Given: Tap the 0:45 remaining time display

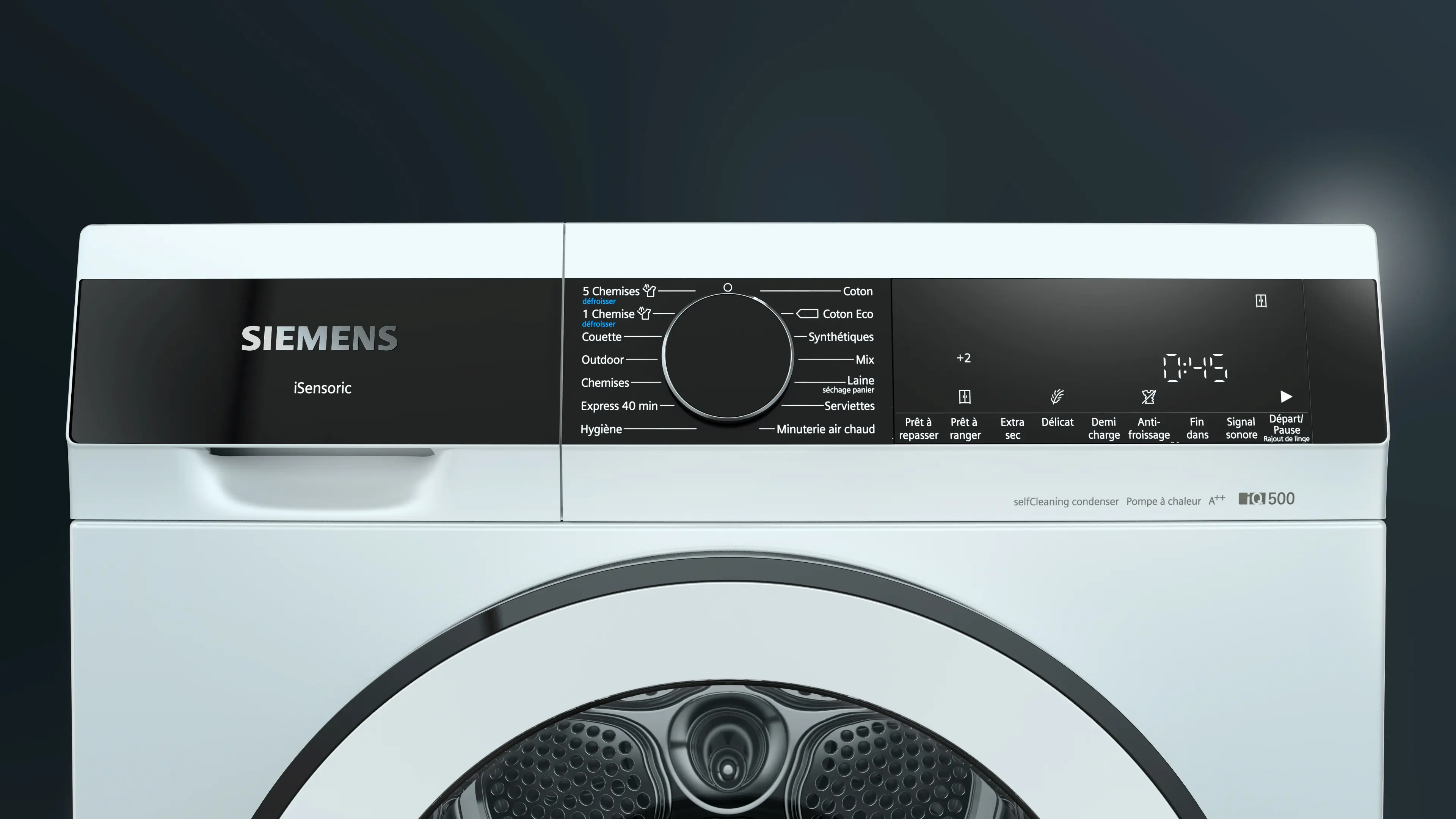Looking at the screenshot, I should tap(1195, 368).
